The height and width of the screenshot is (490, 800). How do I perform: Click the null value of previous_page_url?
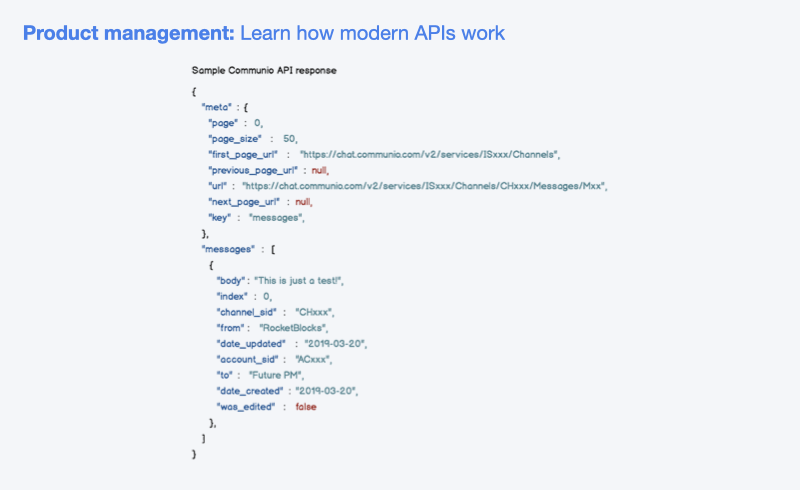pos(320,170)
